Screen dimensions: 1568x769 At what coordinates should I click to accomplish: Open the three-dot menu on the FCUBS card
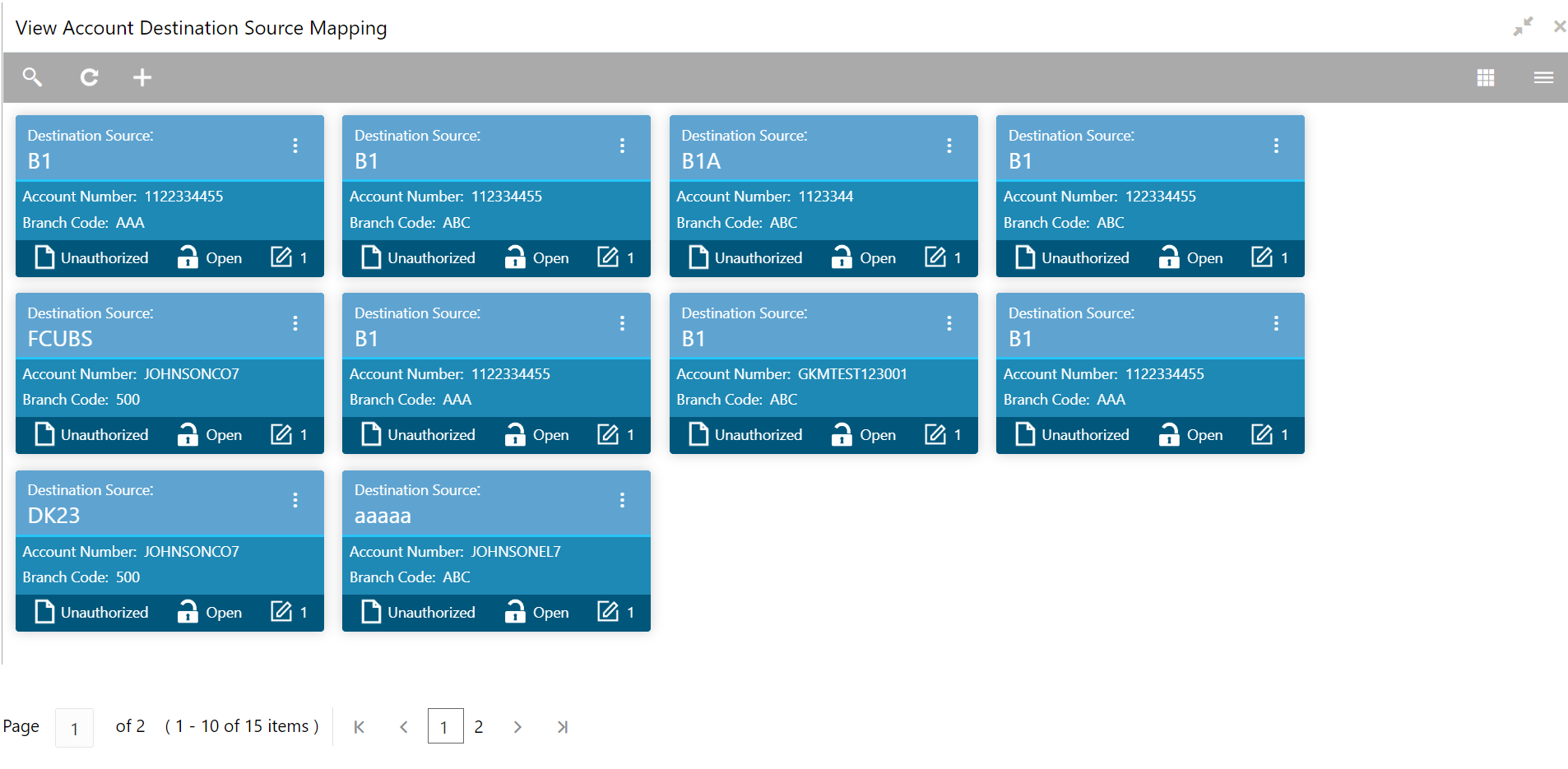295,323
